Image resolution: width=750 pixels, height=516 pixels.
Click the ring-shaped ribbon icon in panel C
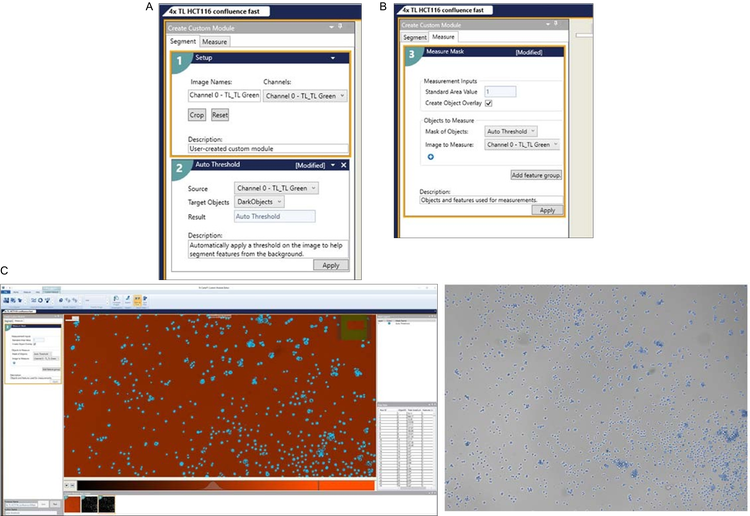[40, 300]
